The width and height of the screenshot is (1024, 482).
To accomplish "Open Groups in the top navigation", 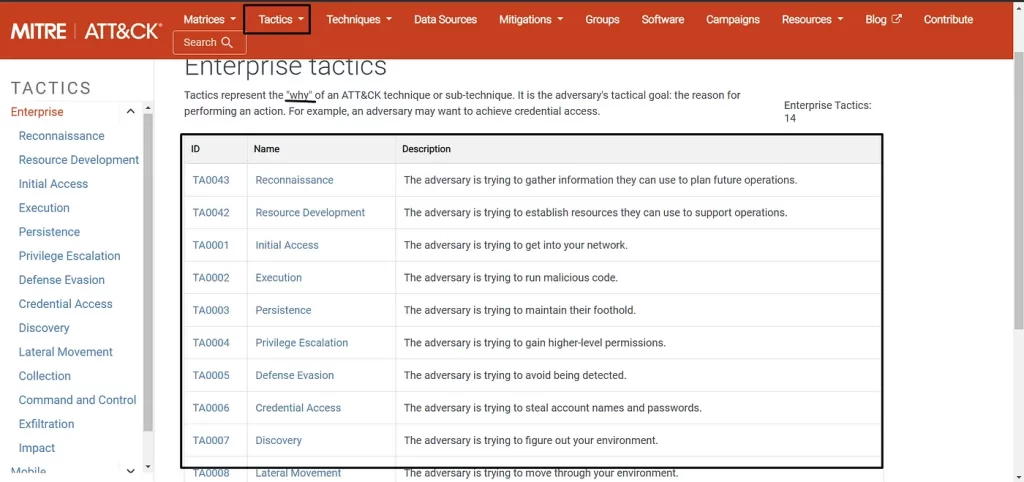I will pos(602,20).
